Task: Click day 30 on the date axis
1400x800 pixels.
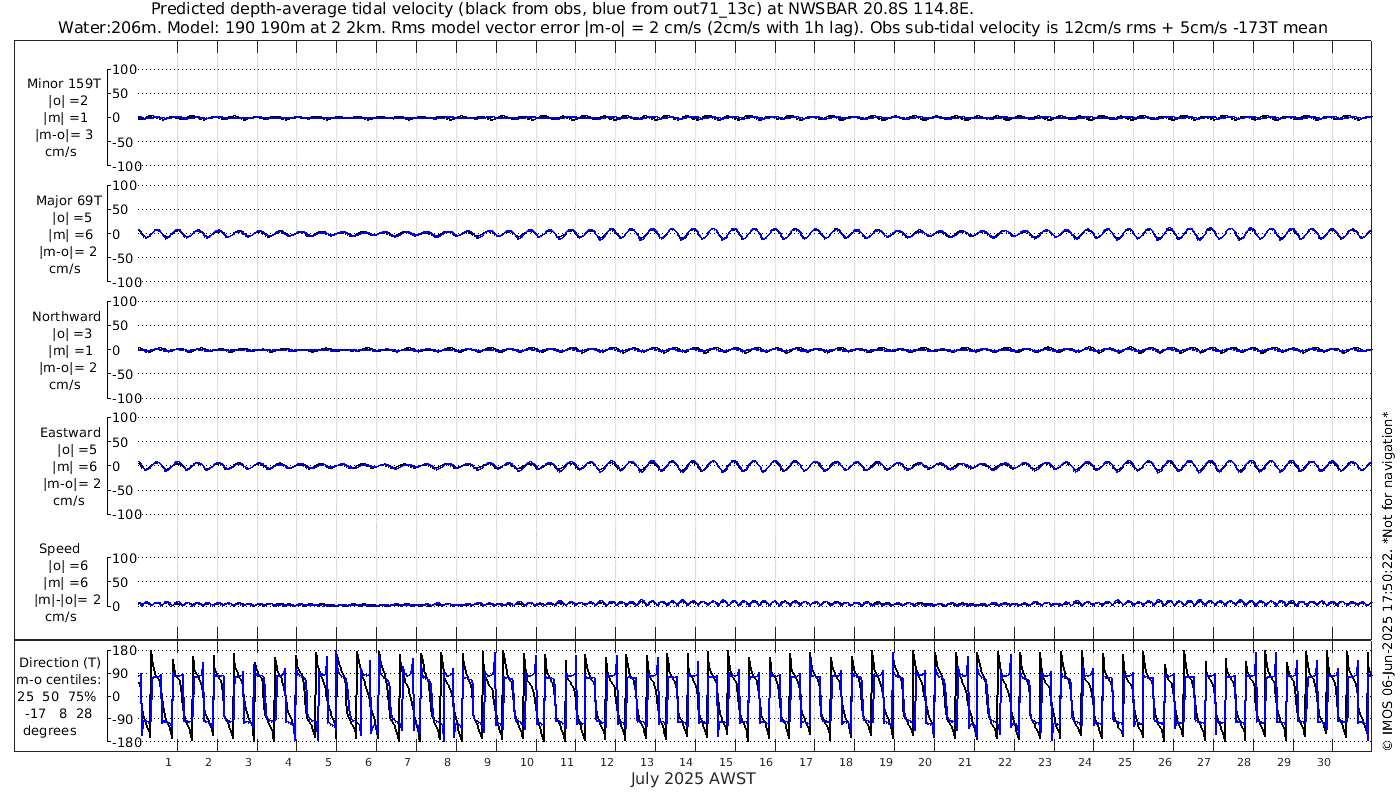Action: pyautogui.click(x=1324, y=762)
